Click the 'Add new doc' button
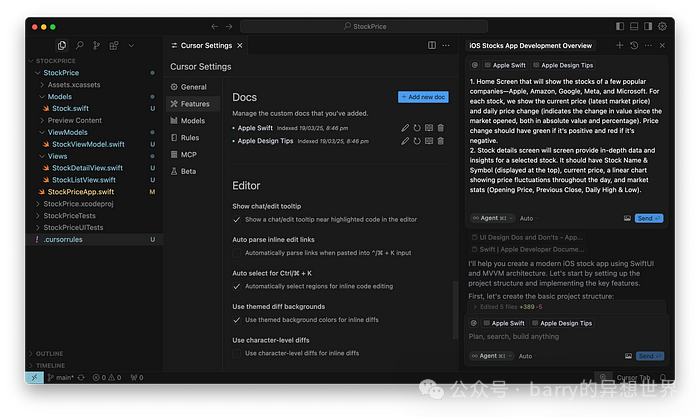The width and height of the screenshot is (700, 417). coord(423,97)
